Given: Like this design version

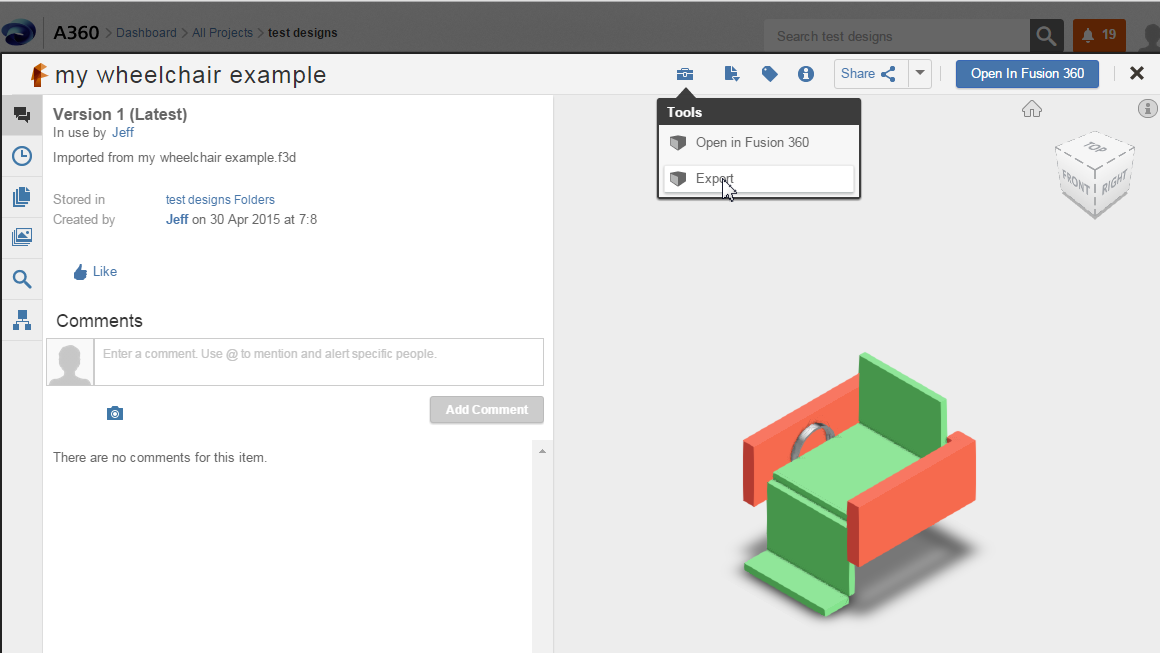Looking at the screenshot, I should pos(95,272).
